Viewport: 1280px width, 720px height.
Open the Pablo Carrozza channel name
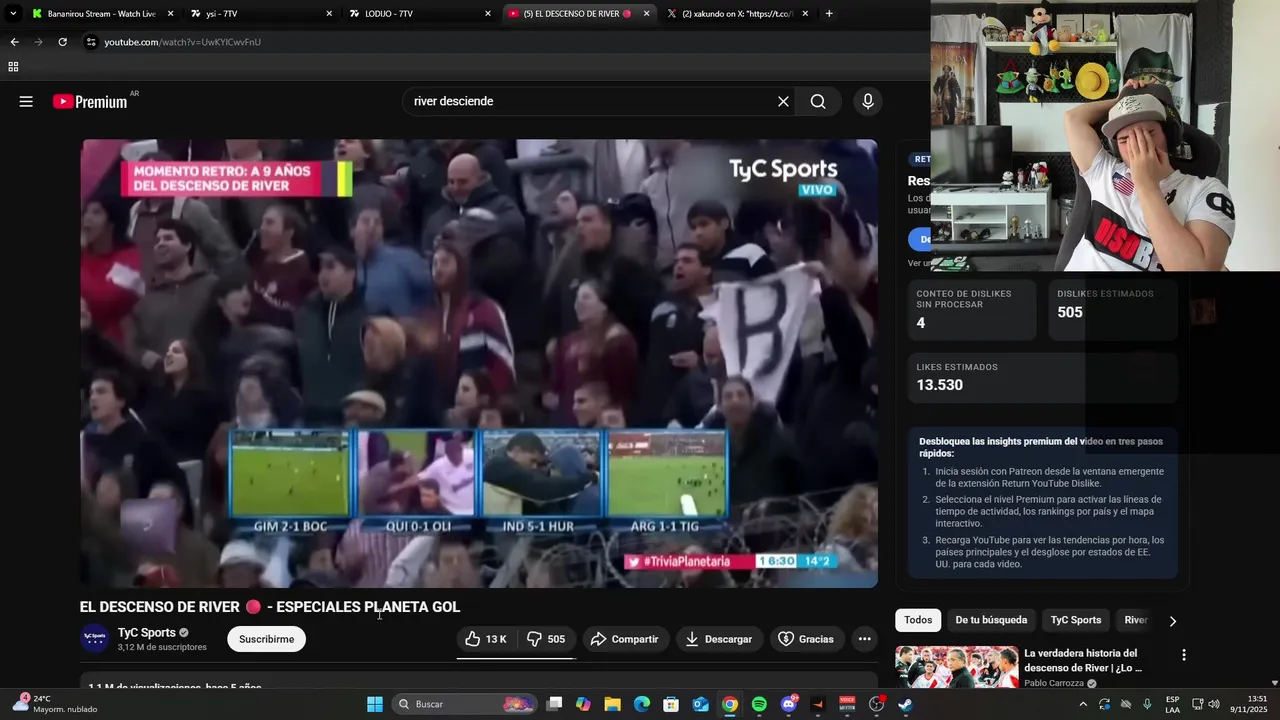click(1054, 684)
